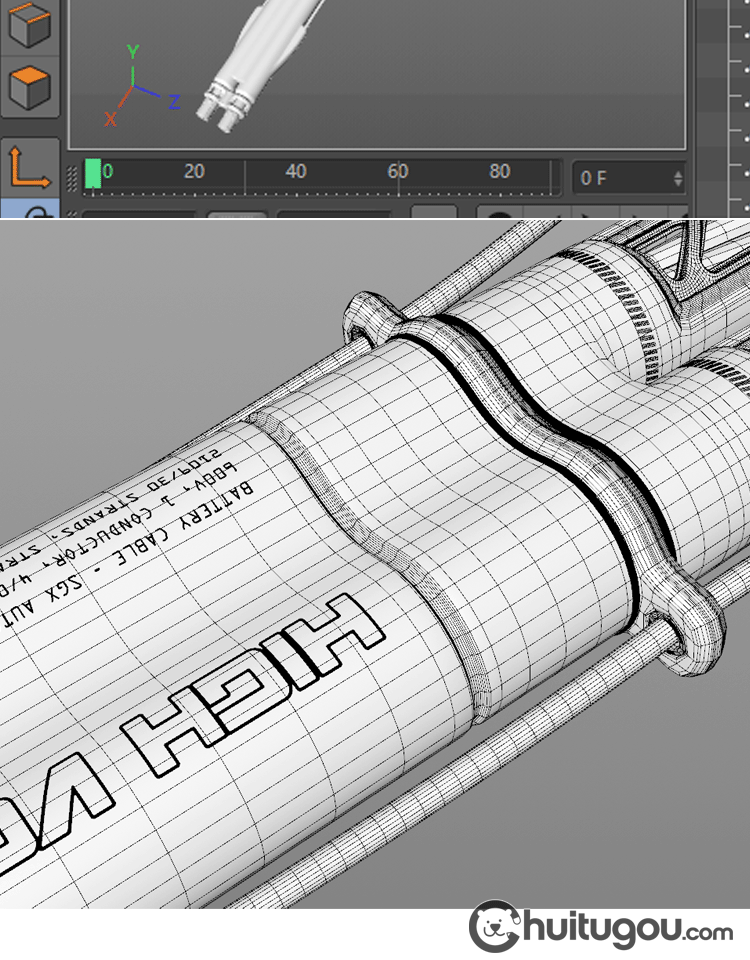The image size is (750, 960).
Task: Click the timeline grip handle left of ruler
Action: click(72, 178)
